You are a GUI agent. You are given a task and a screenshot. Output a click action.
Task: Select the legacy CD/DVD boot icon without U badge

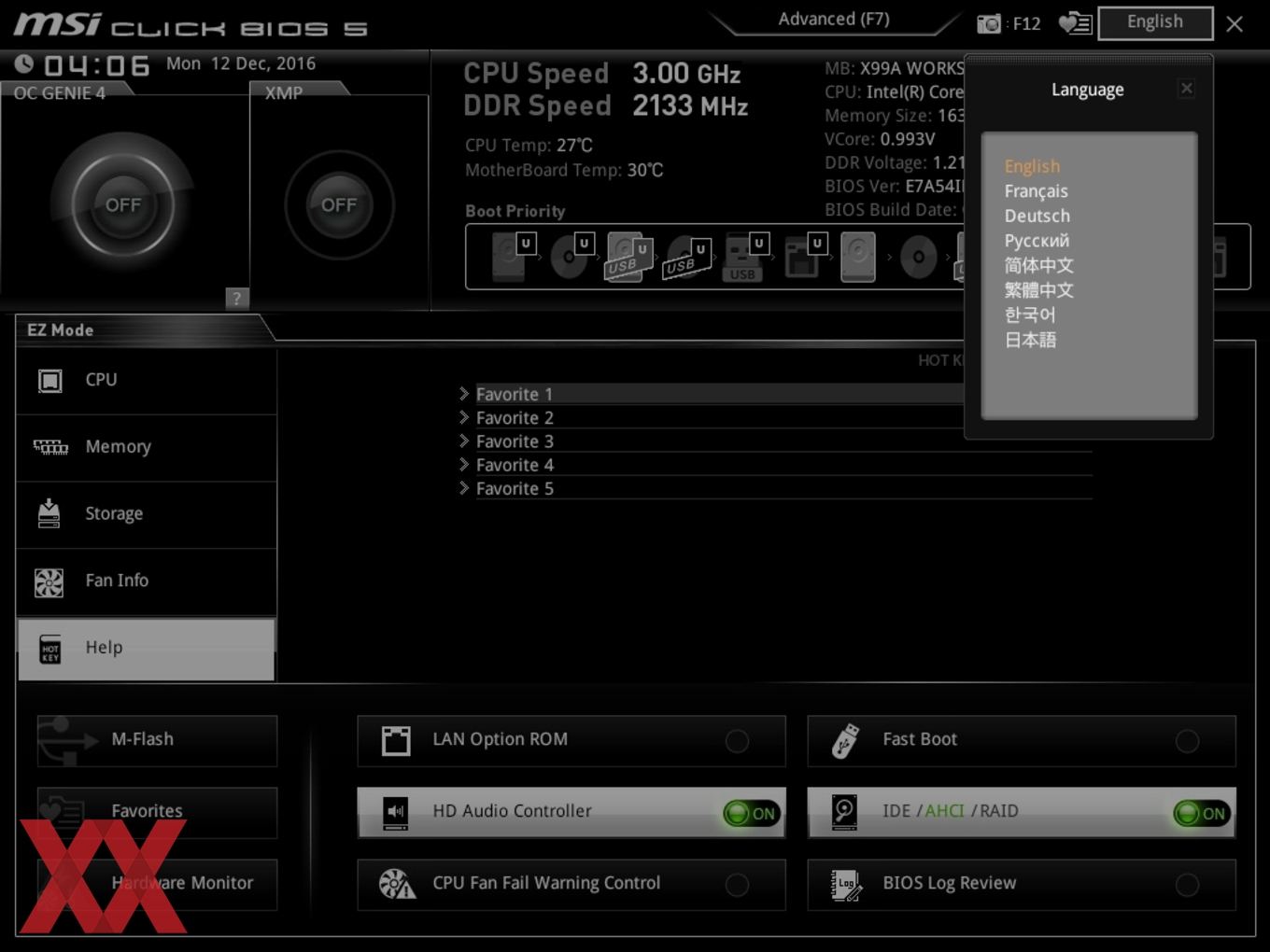[918, 257]
